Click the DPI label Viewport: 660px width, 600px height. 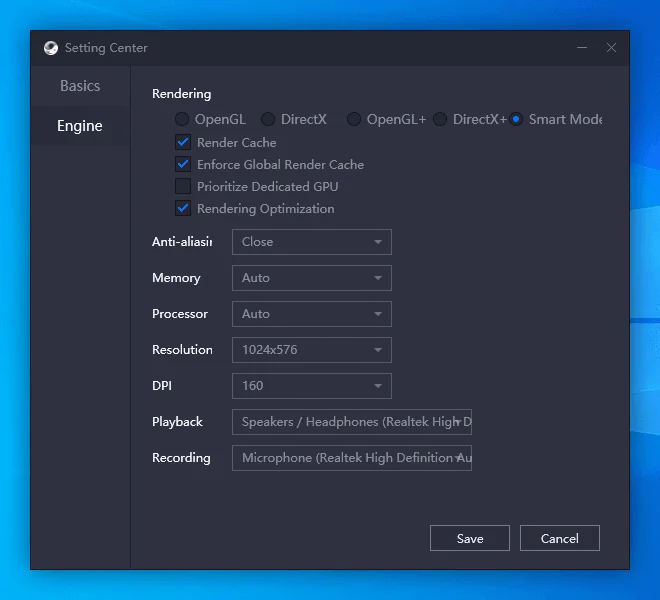click(162, 386)
